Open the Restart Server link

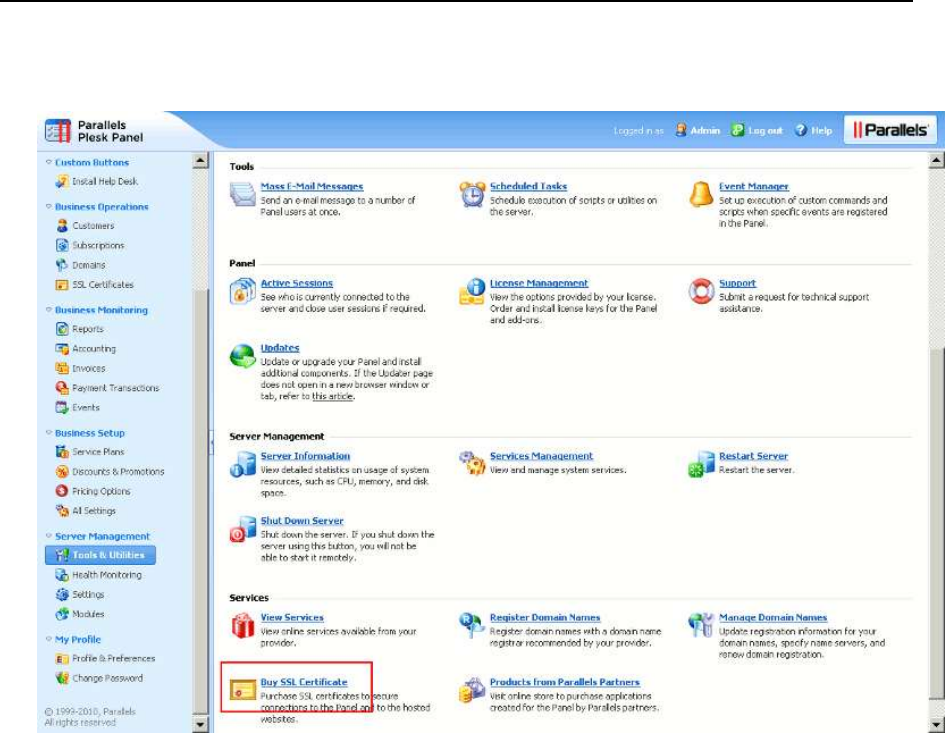click(753, 456)
